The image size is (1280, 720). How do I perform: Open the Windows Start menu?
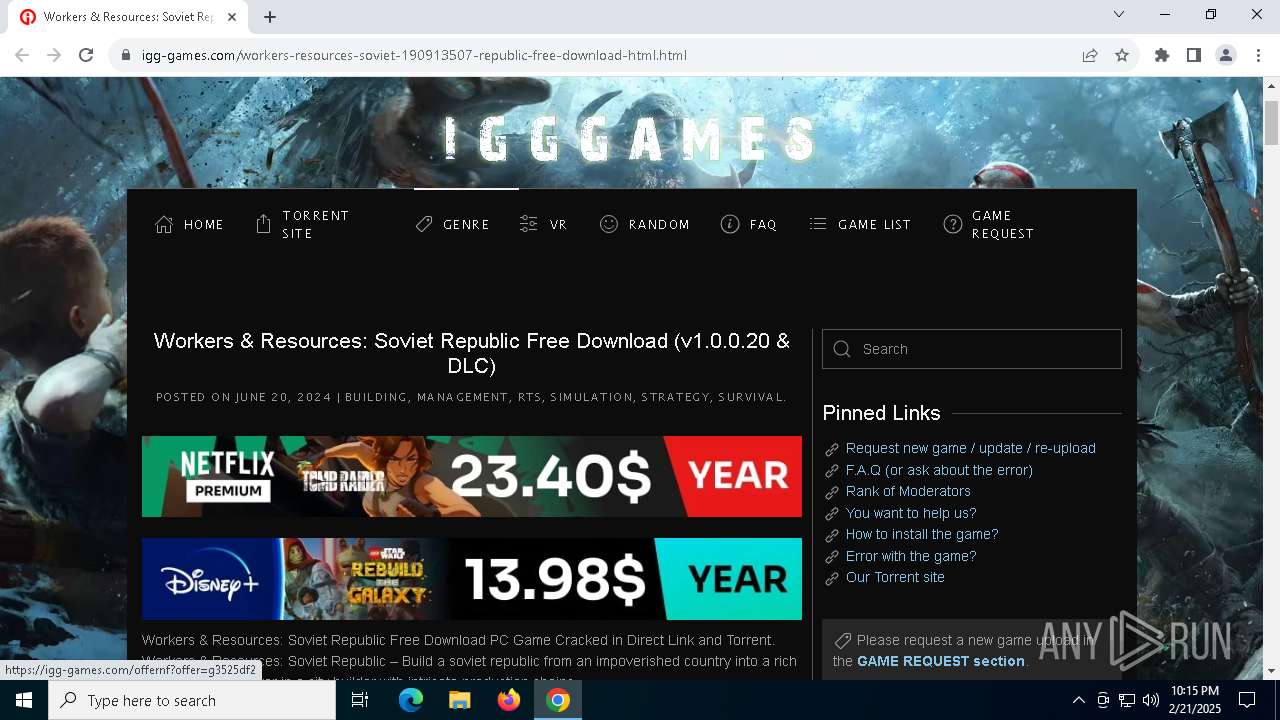(x=24, y=700)
